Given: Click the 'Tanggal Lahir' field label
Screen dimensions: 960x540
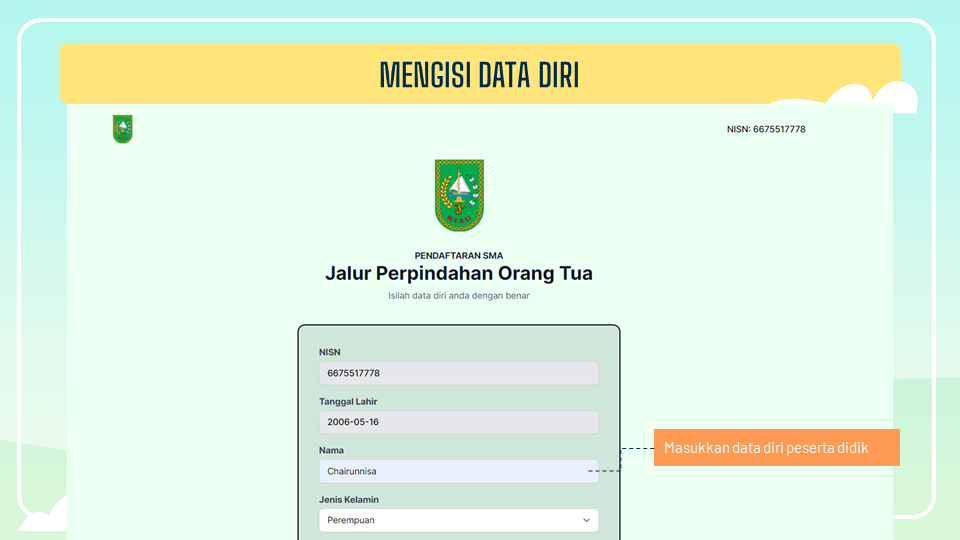Looking at the screenshot, I should 348,401.
